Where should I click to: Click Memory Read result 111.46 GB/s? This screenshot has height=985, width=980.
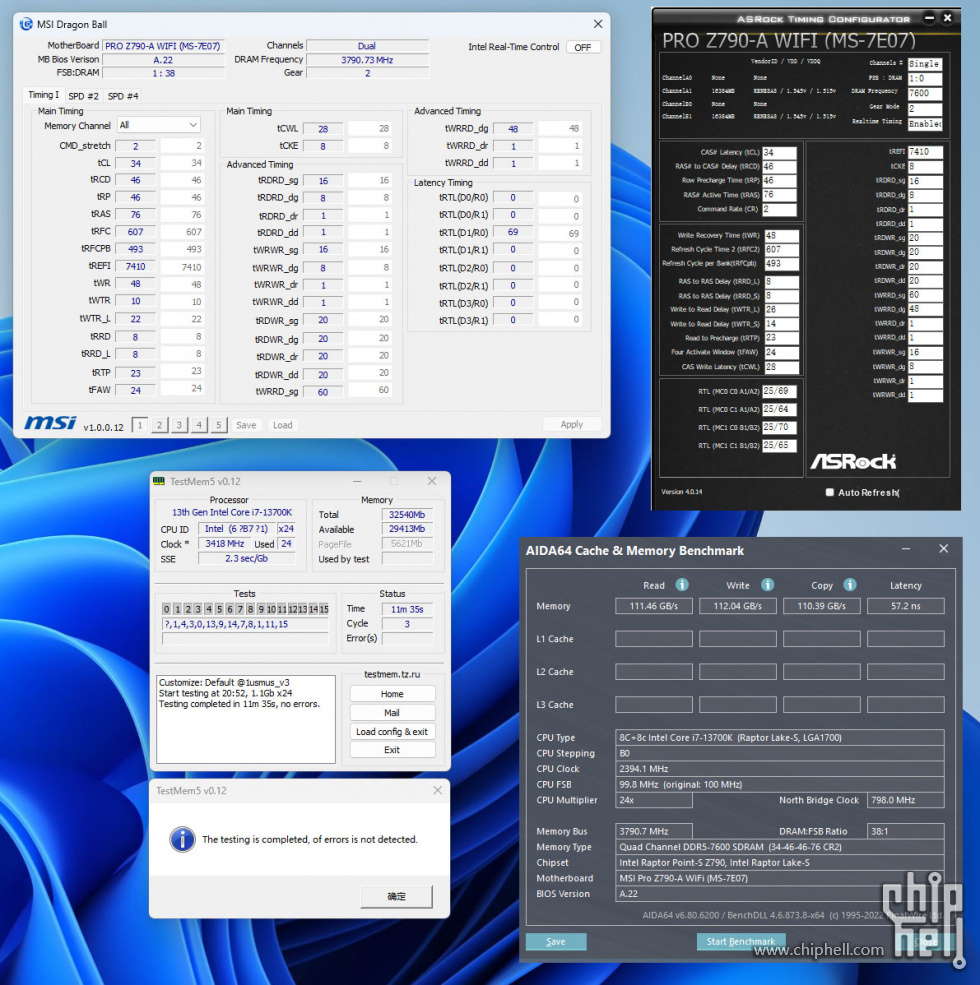(654, 606)
